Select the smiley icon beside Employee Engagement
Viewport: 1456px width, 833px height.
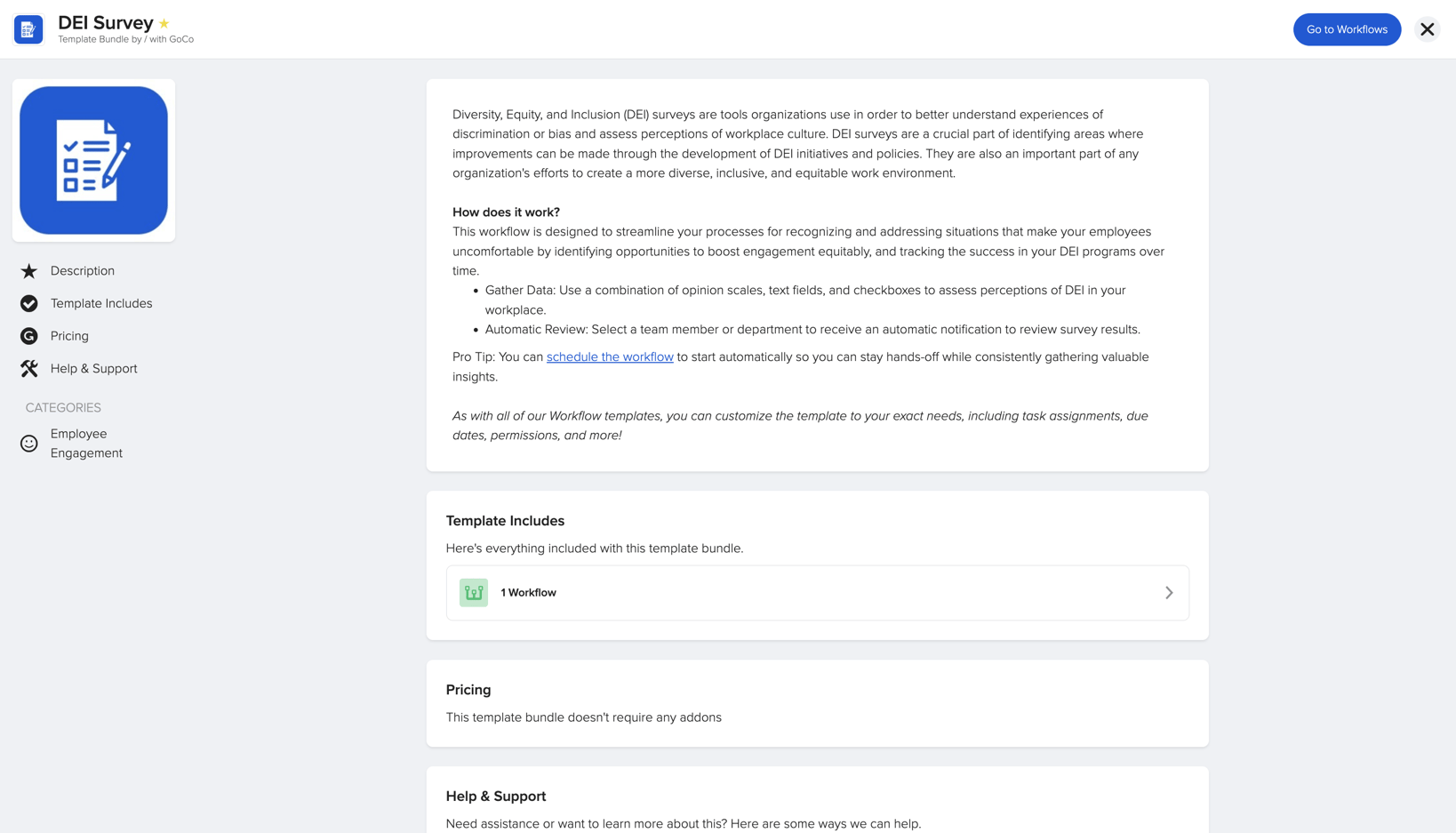click(x=29, y=443)
